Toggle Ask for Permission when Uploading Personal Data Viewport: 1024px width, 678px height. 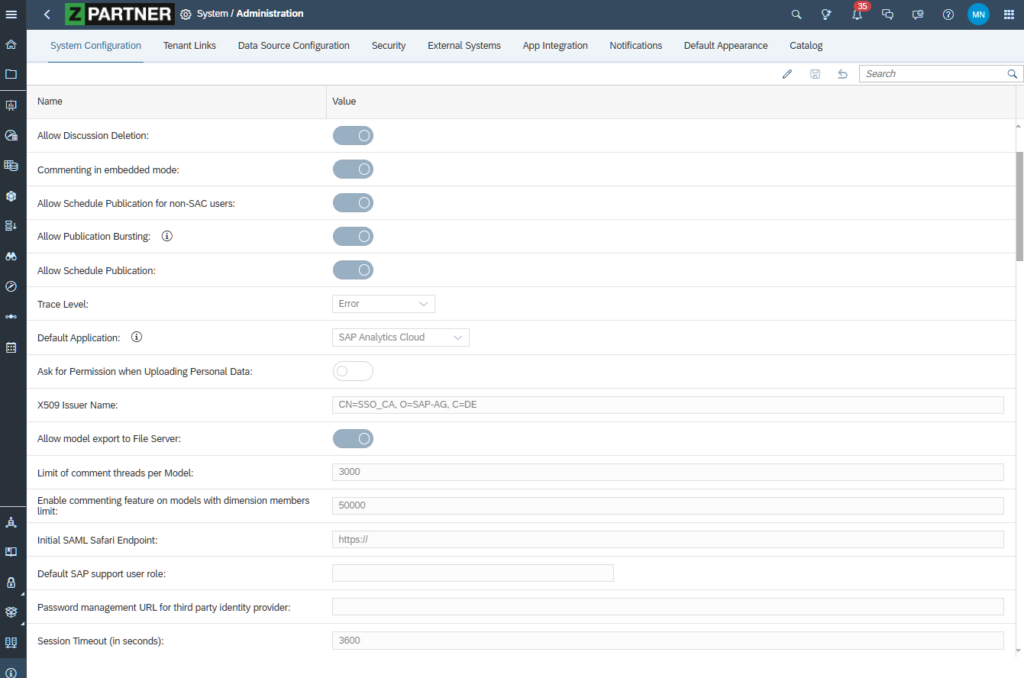pyautogui.click(x=353, y=371)
